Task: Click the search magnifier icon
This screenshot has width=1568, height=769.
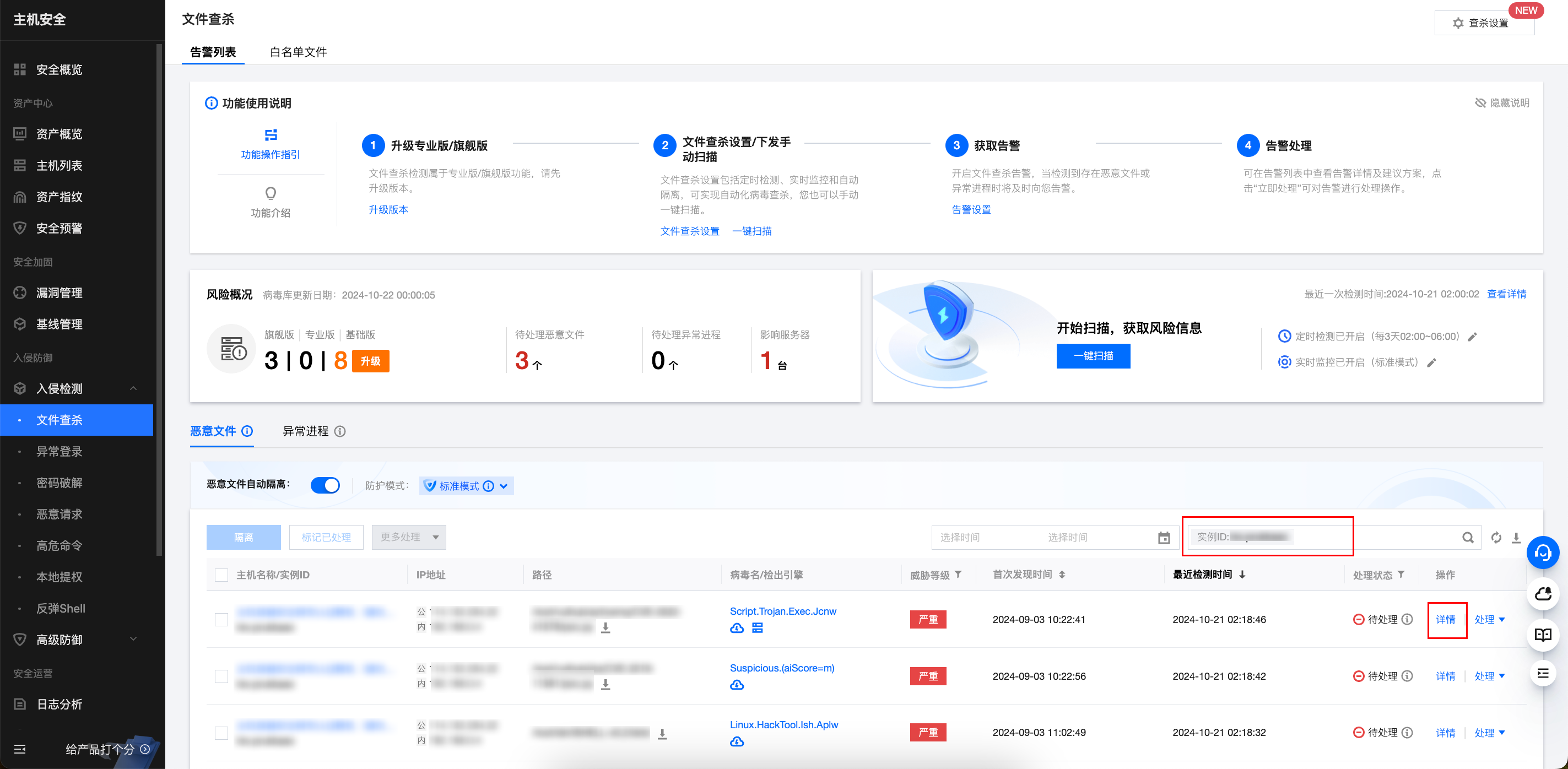Action: pos(1468,538)
